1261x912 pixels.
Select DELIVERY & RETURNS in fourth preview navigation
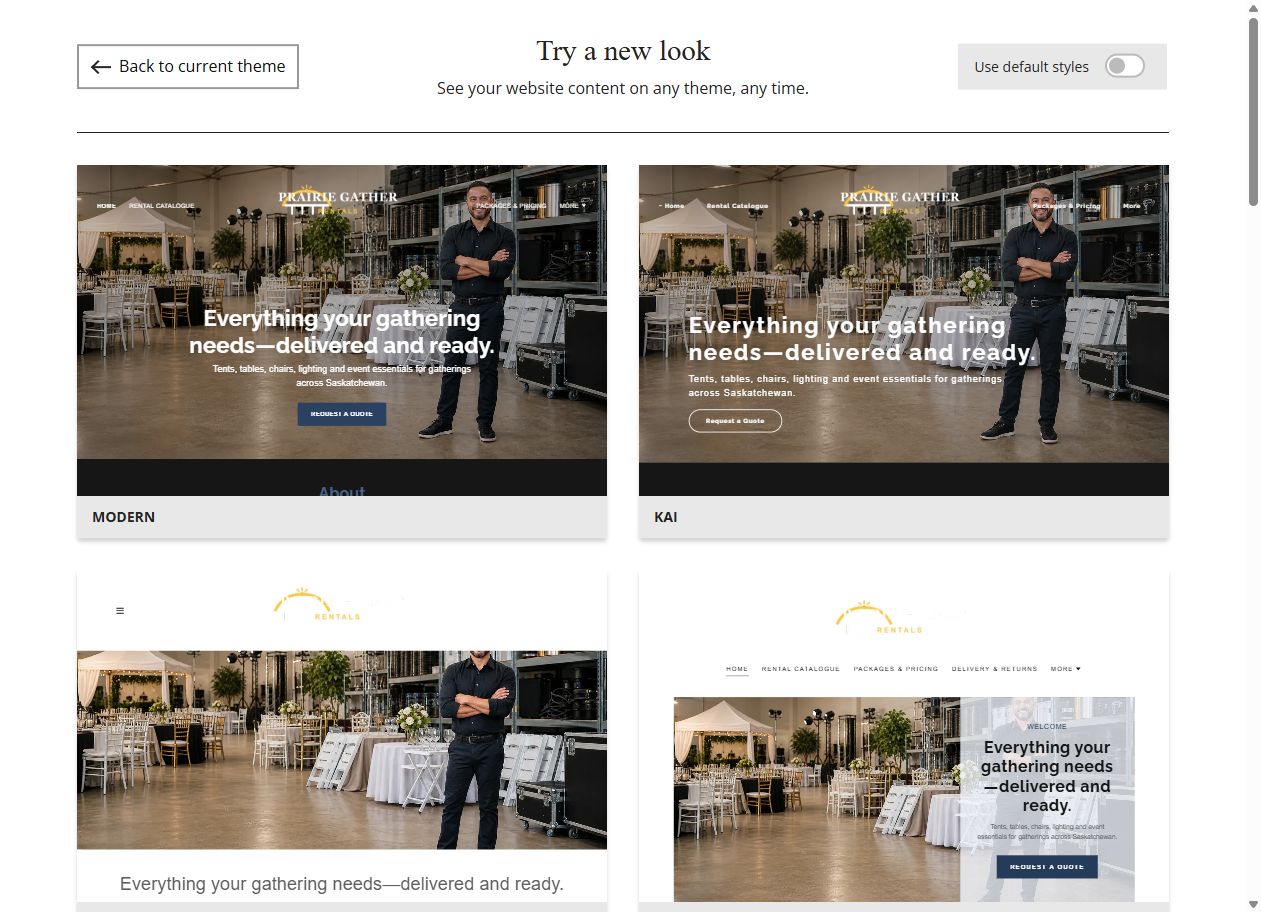[x=994, y=668]
